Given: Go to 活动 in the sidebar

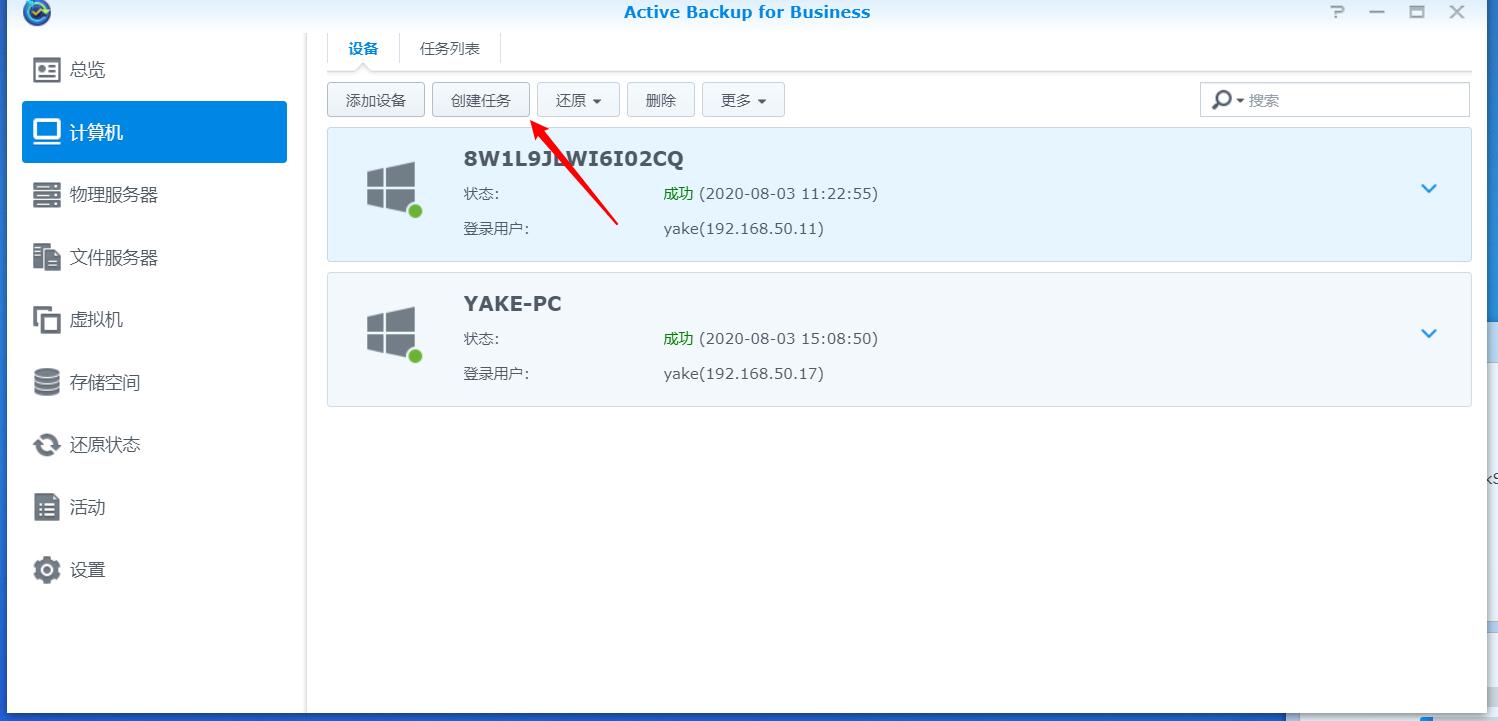Looking at the screenshot, I should (x=154, y=507).
